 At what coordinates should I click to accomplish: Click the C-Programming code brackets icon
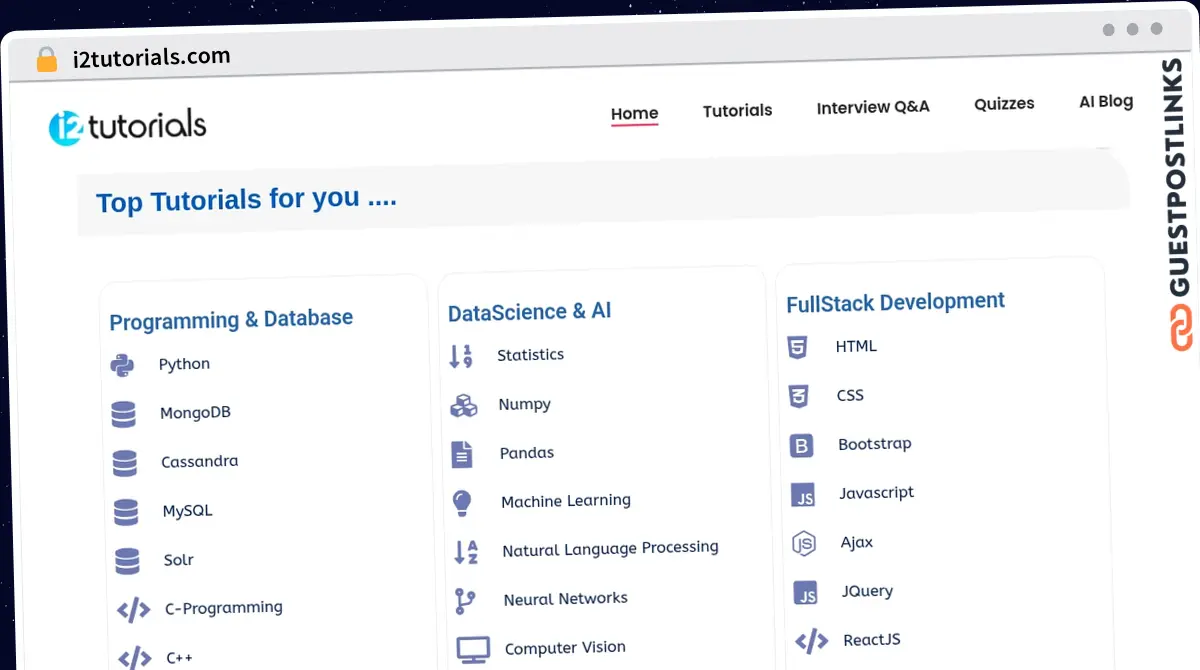(131, 609)
